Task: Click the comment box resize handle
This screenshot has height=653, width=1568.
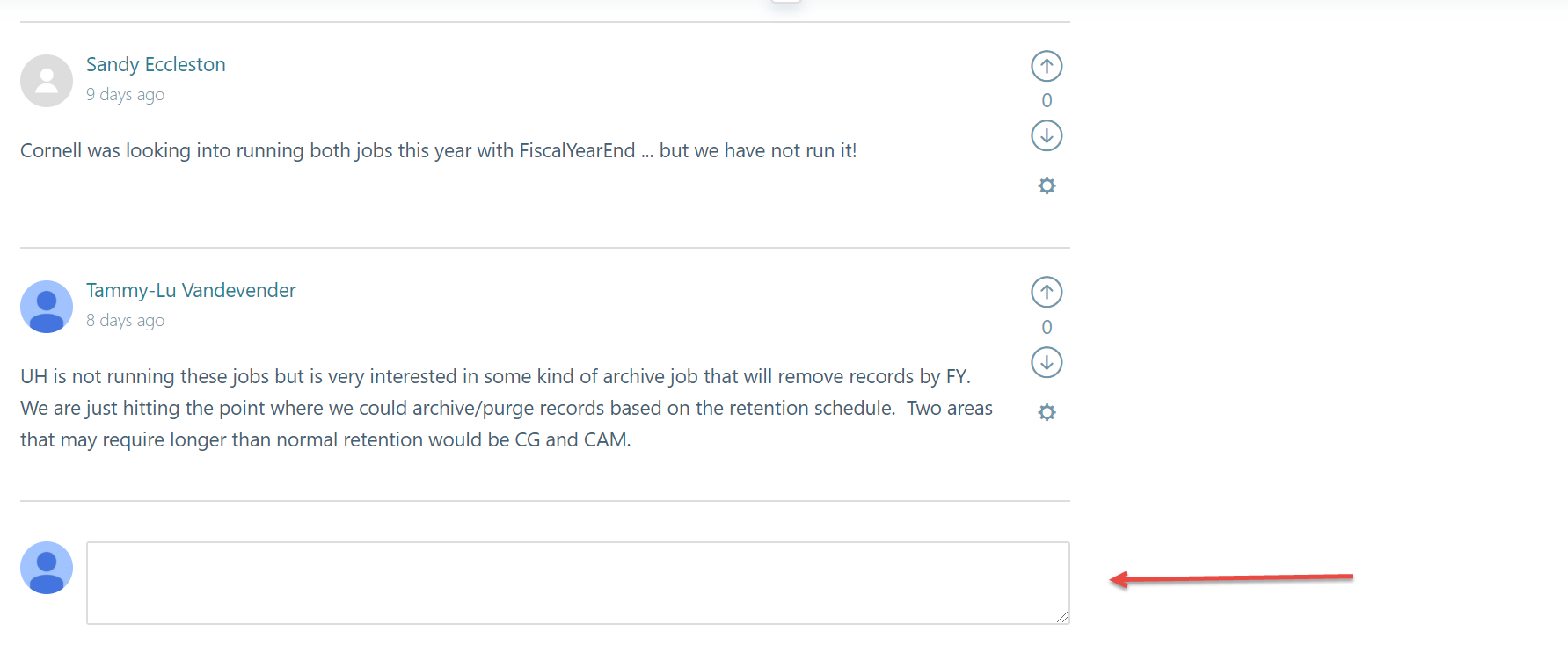Action: coord(1063,618)
